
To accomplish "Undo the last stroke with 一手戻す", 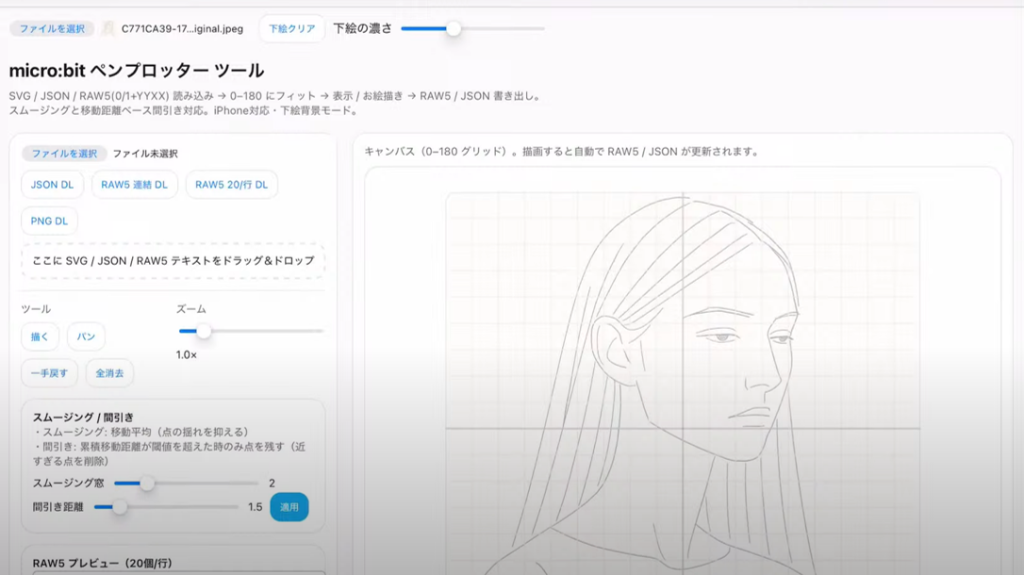I will (x=49, y=373).
